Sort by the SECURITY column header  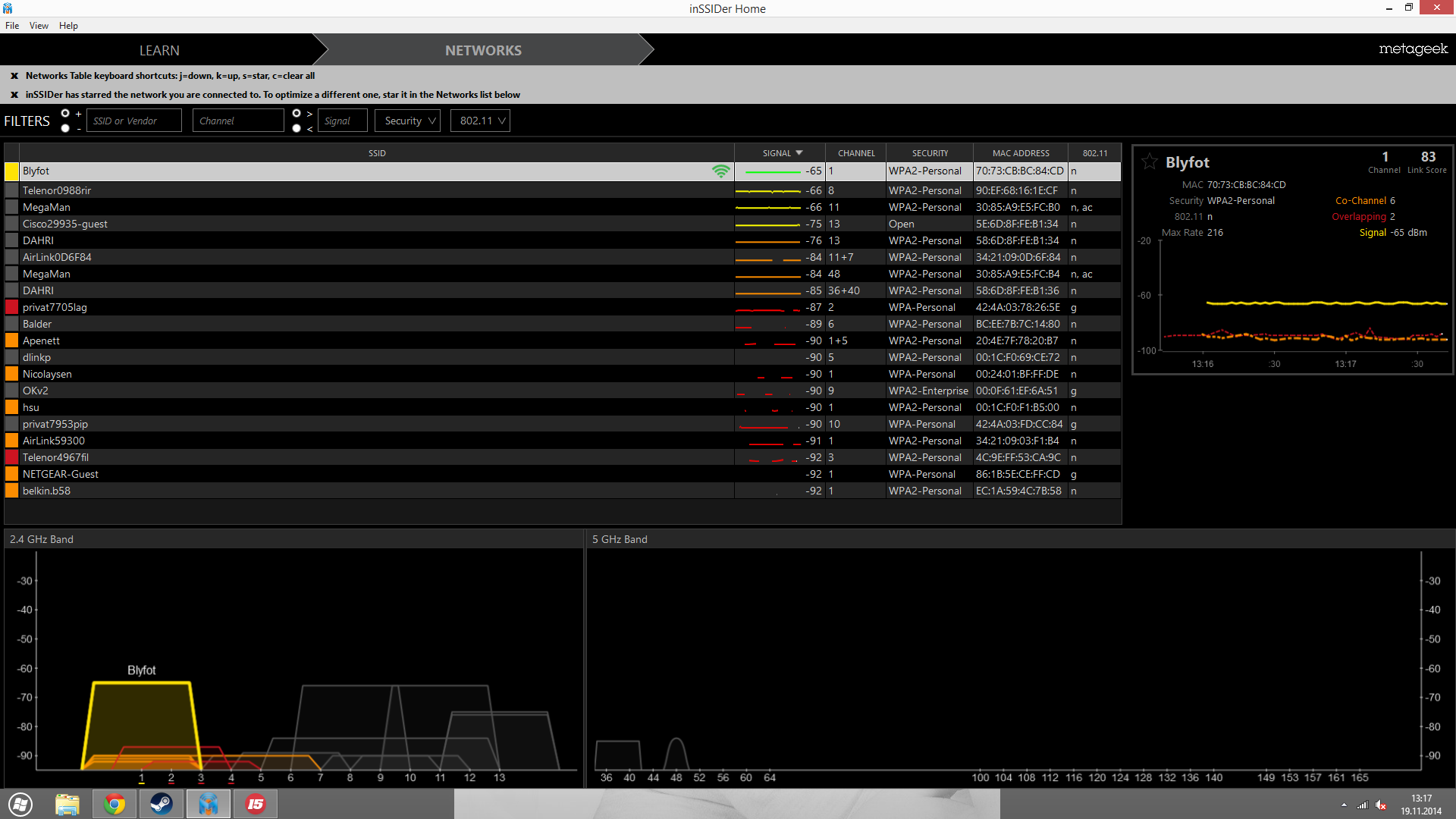(930, 153)
